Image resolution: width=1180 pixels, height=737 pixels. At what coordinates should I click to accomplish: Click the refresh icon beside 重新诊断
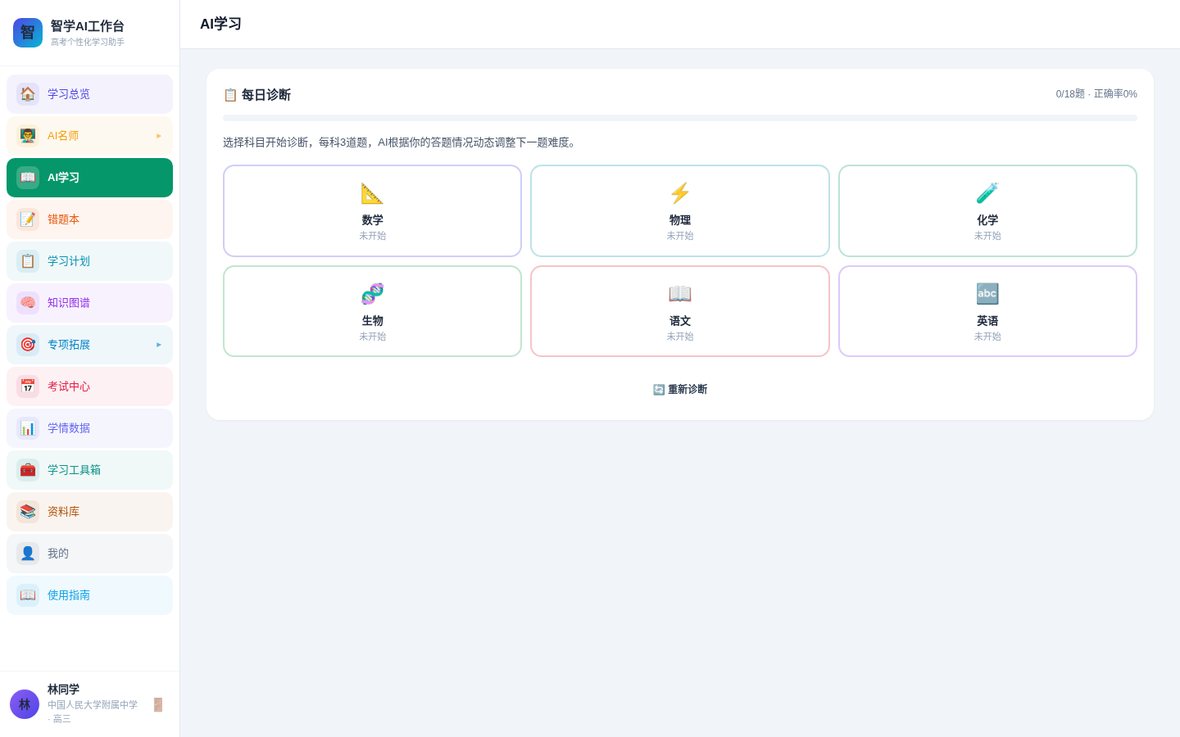(x=658, y=389)
